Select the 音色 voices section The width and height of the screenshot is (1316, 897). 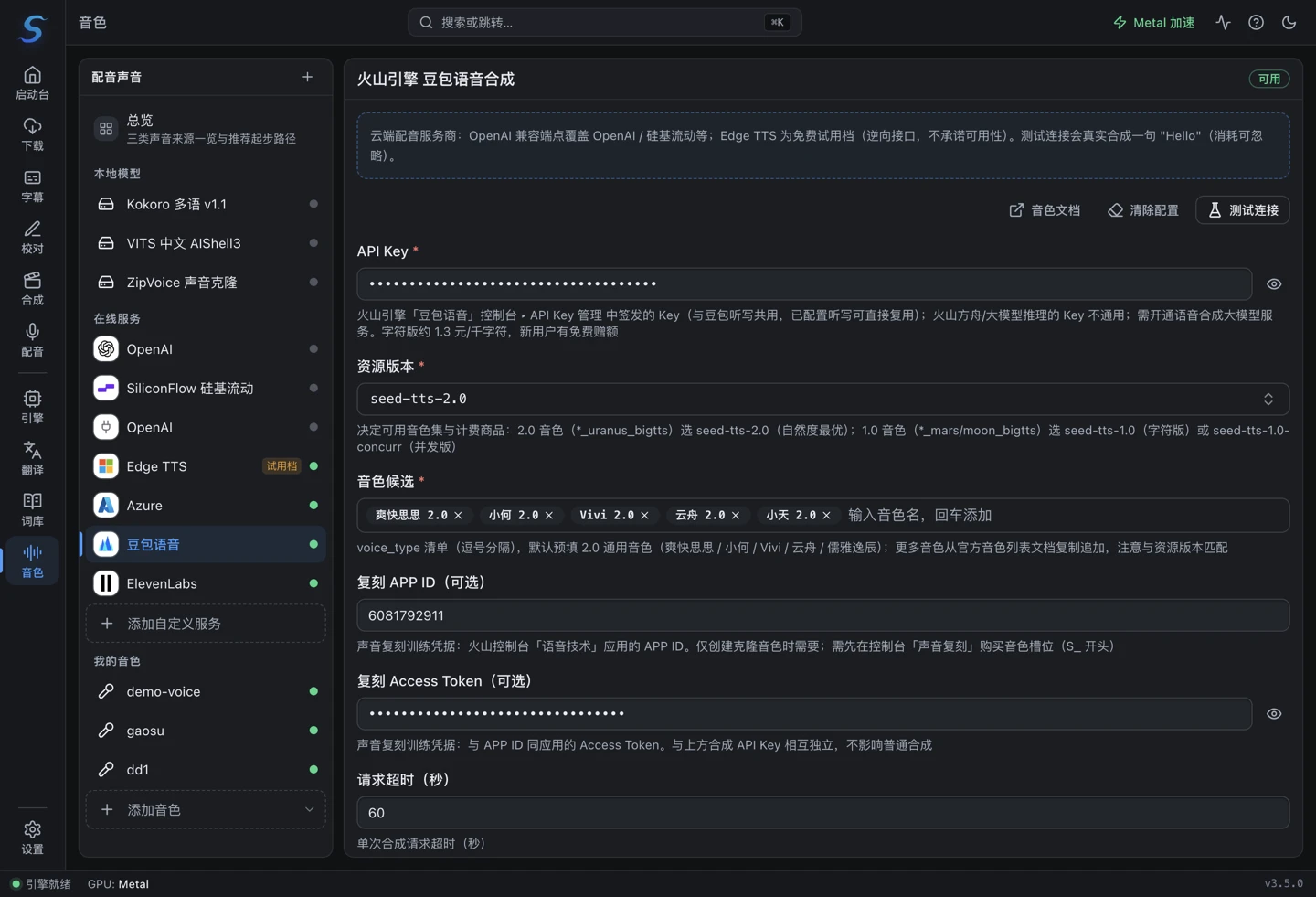click(x=33, y=561)
